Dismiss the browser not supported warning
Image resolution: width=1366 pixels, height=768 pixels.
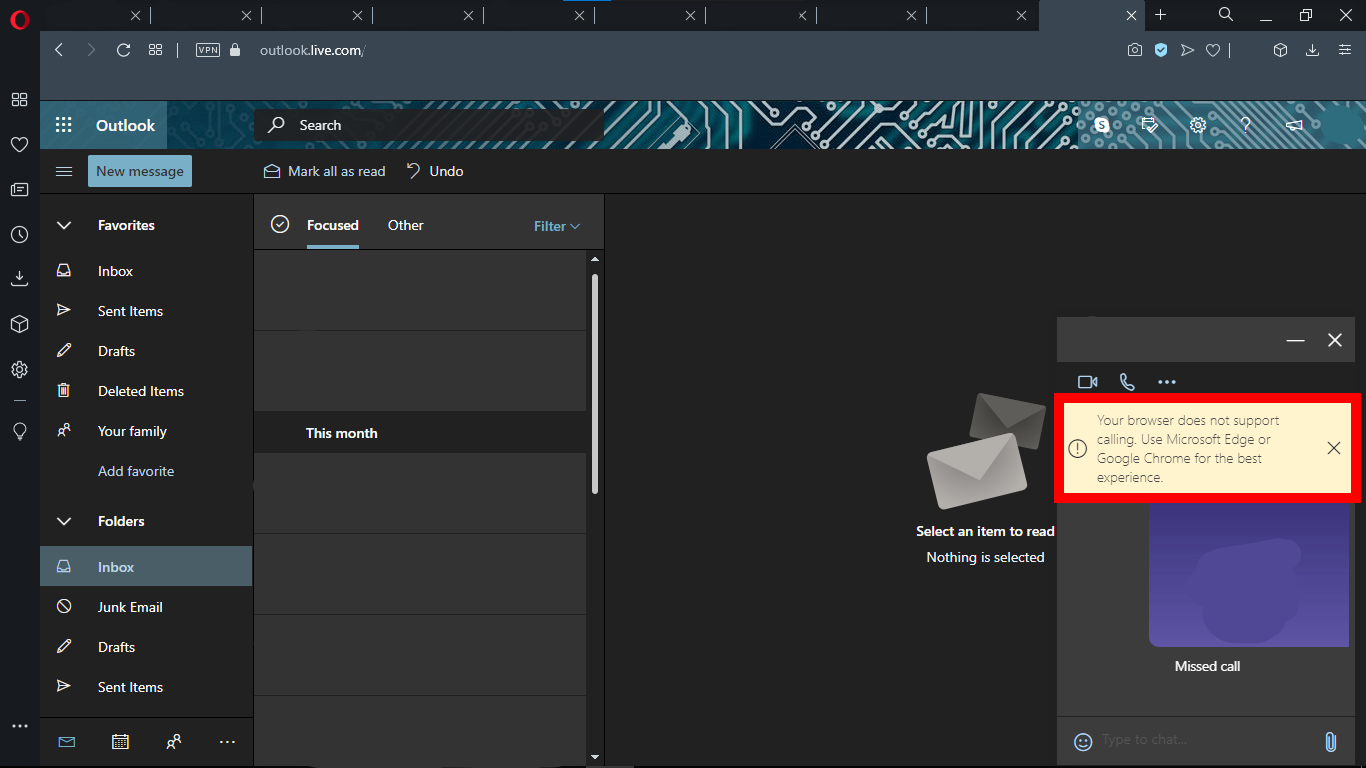pos(1334,448)
